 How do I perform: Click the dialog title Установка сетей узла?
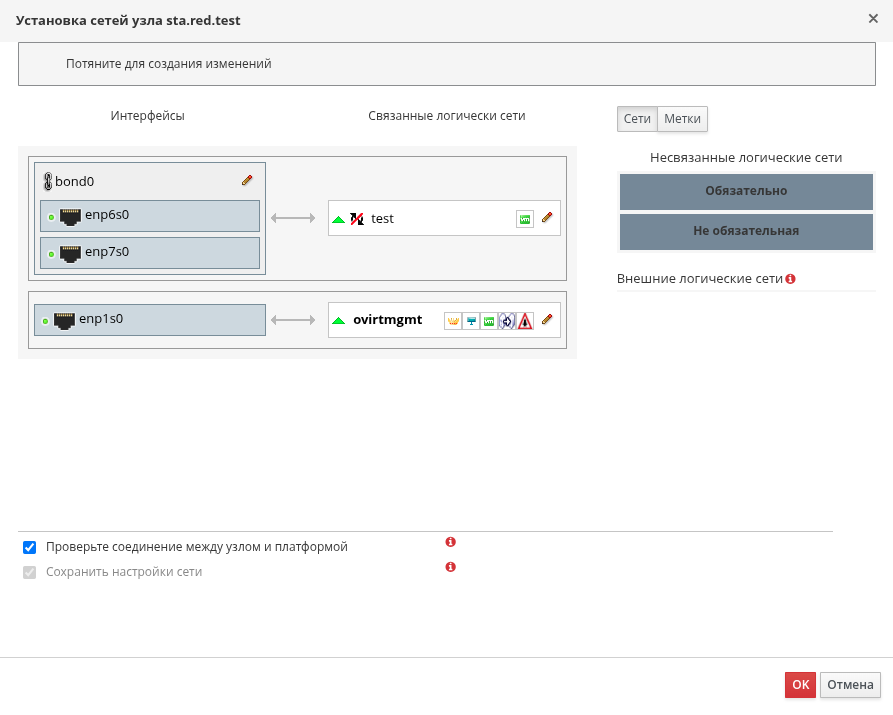tap(128, 21)
